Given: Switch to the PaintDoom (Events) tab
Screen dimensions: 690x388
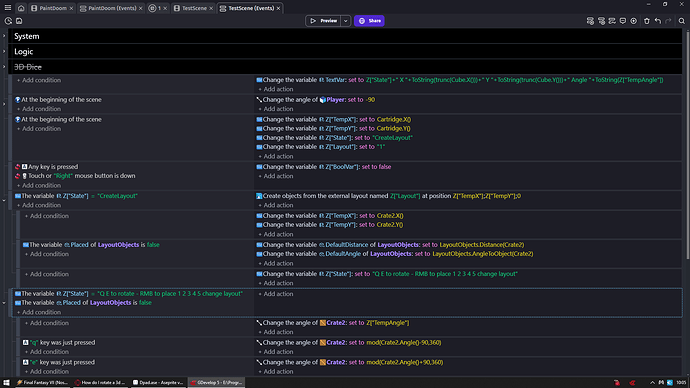Looking at the screenshot, I should pyautogui.click(x=111, y=8).
